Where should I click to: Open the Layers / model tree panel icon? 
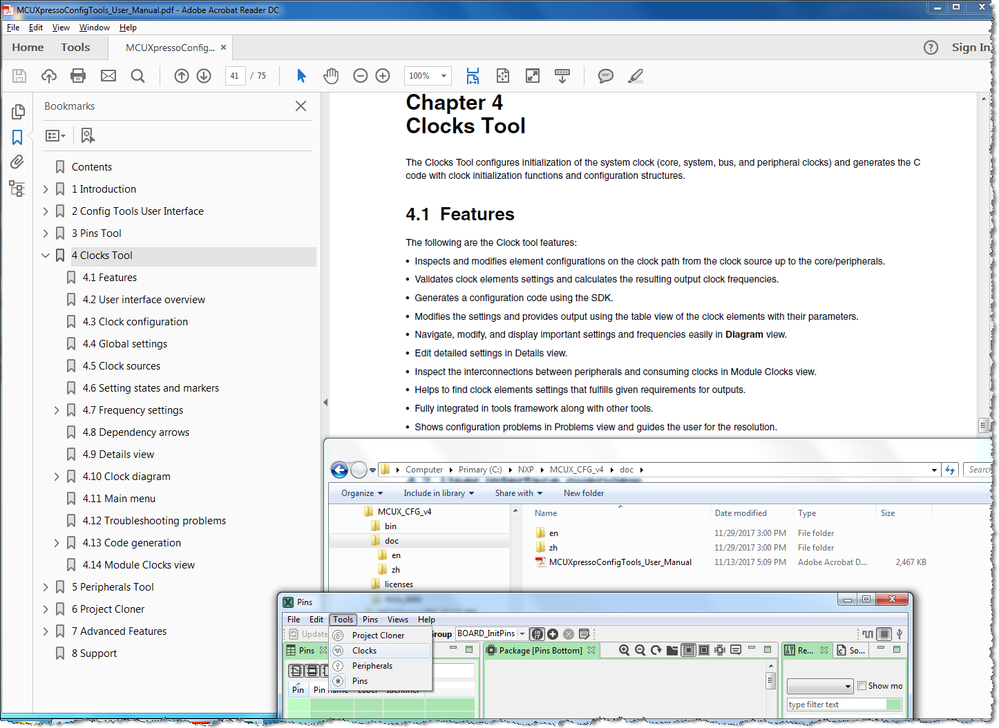click(17, 189)
